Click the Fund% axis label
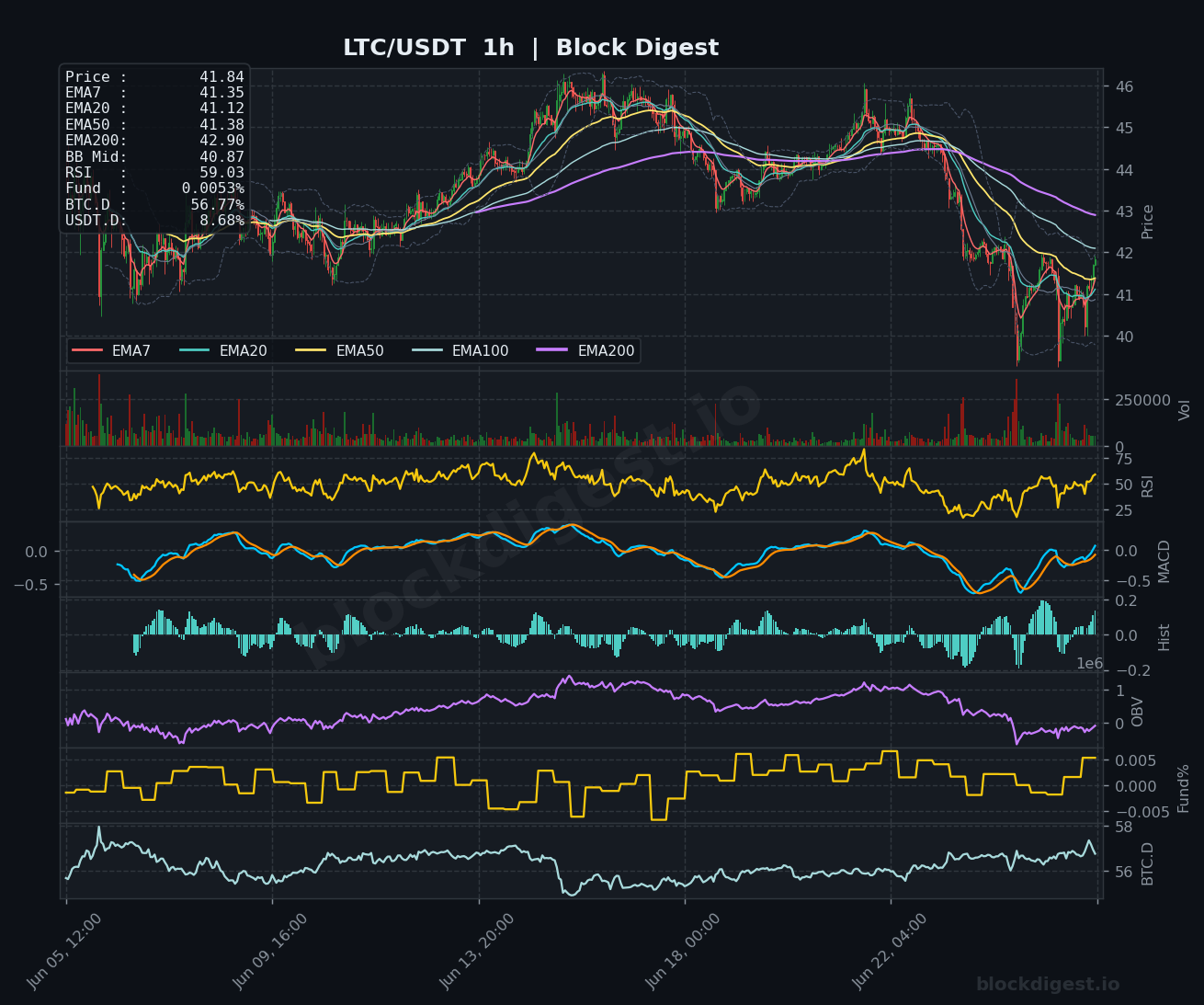Screen dimensions: 1204x1005 pos(1183,787)
